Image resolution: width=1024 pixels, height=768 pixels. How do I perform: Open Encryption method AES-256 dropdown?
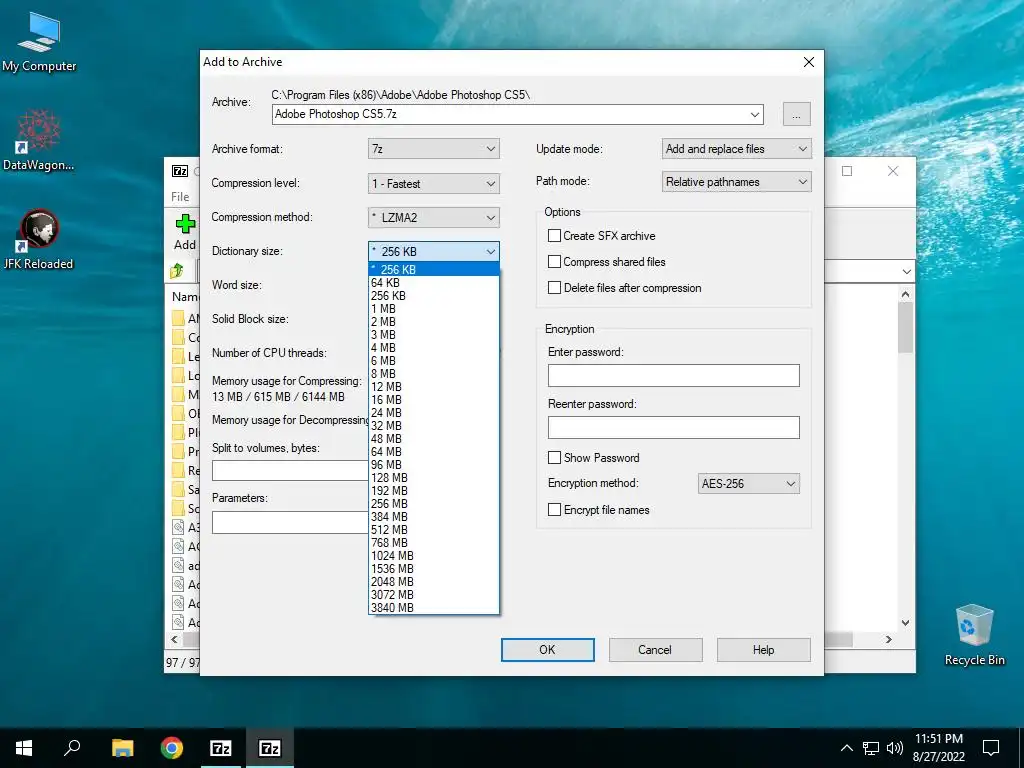[748, 484]
